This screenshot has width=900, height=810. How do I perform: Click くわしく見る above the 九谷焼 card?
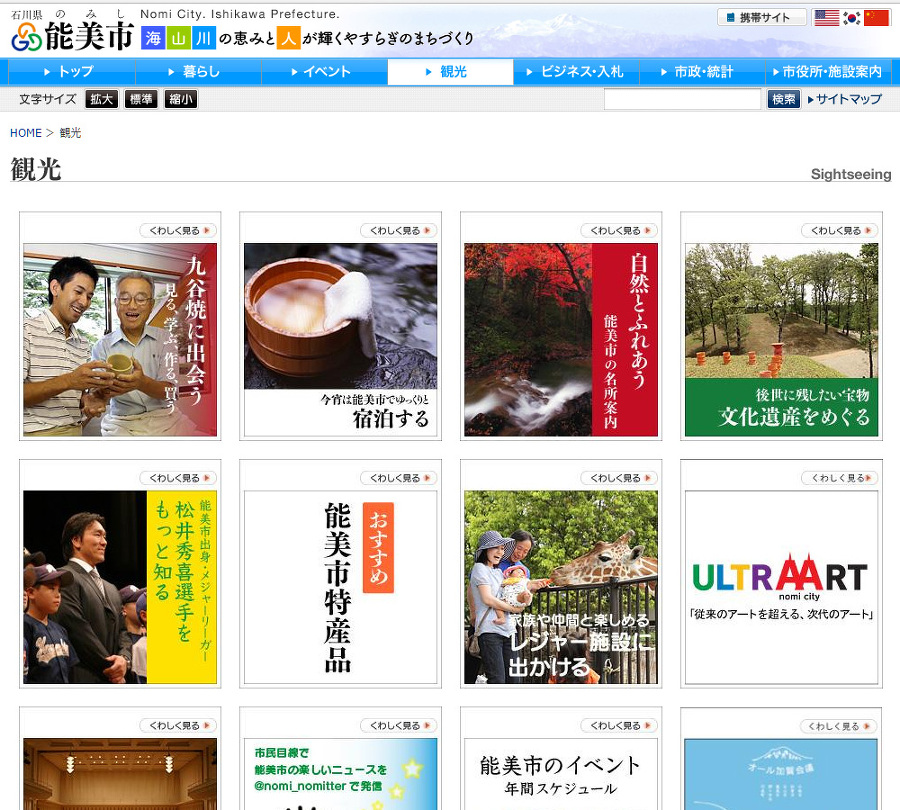(179, 231)
